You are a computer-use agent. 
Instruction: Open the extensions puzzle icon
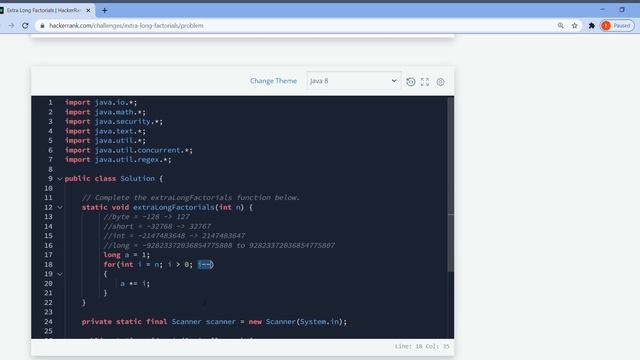[x=591, y=26]
